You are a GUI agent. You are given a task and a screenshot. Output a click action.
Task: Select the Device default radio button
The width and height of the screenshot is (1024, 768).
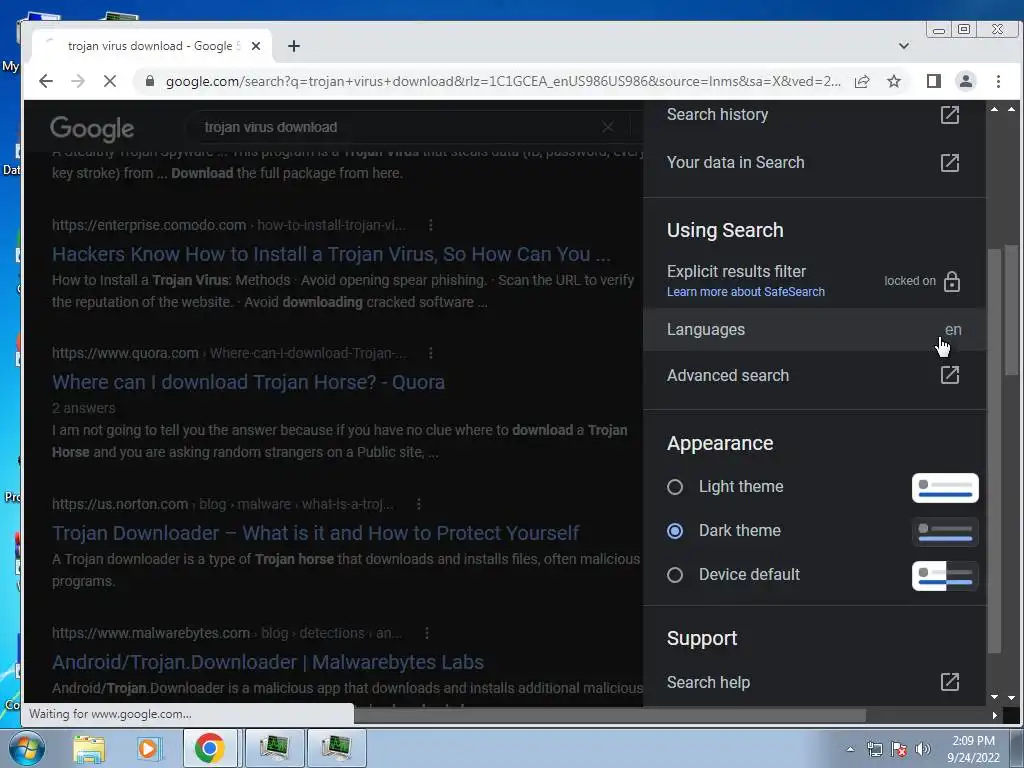pos(675,575)
